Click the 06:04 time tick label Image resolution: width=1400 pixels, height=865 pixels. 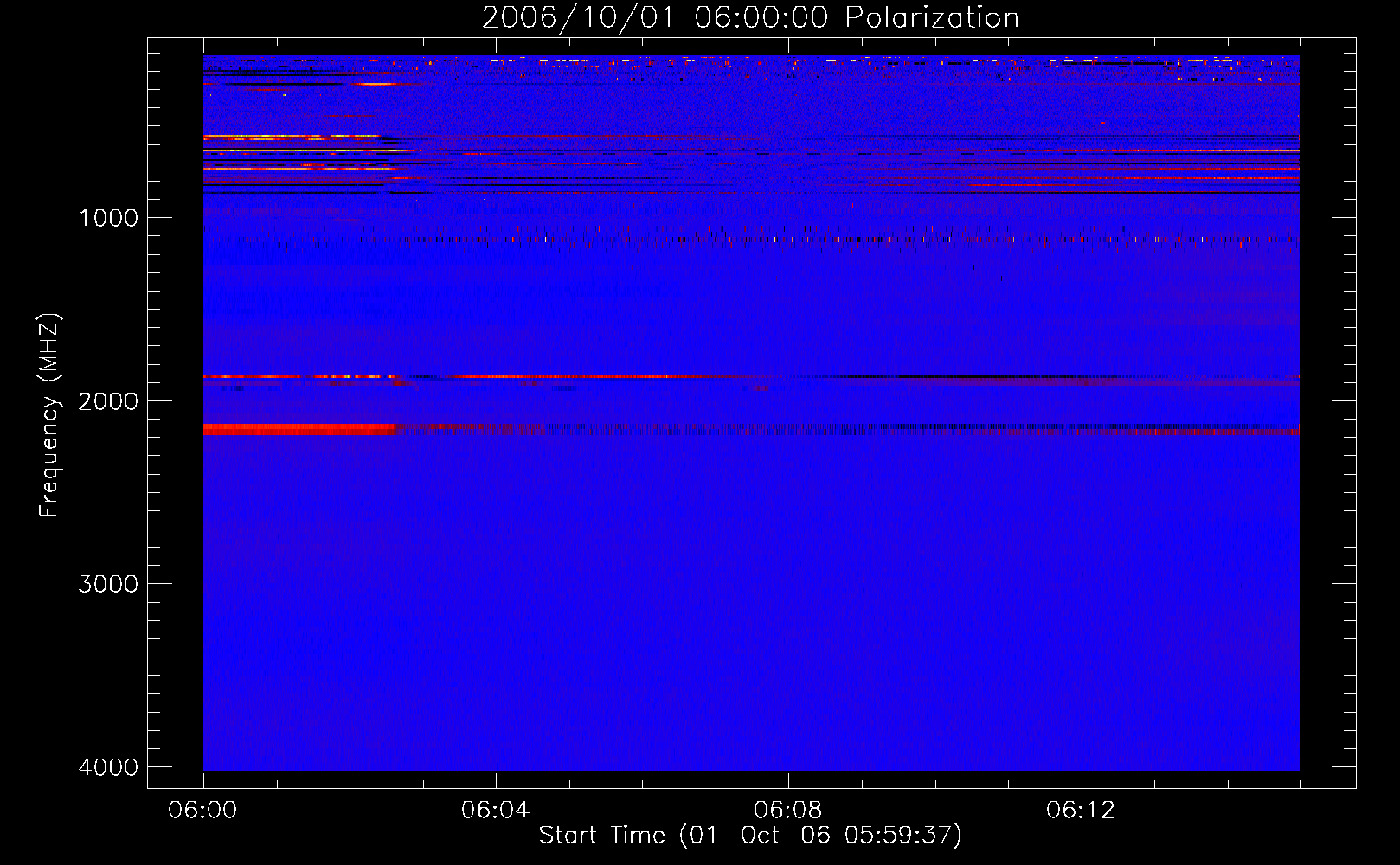coord(495,811)
